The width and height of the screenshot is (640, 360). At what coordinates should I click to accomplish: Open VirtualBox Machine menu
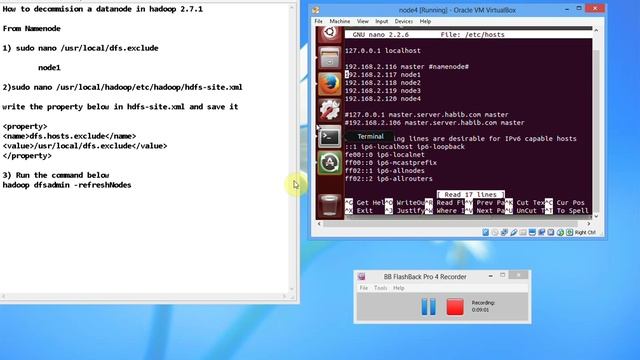point(340,21)
